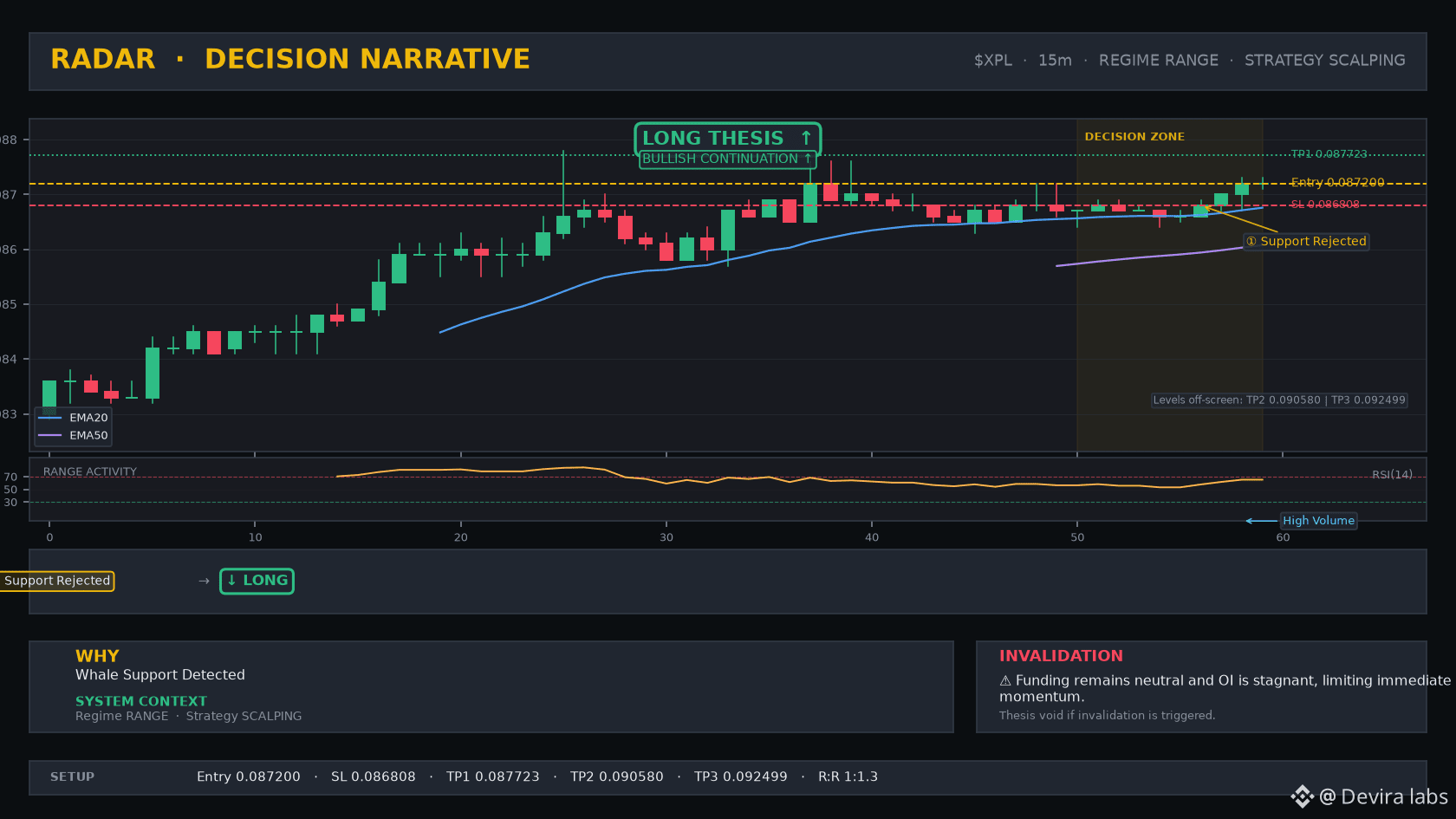The height and width of the screenshot is (819, 1456).
Task: Click the R:R 1:1.3 value
Action: click(848, 777)
